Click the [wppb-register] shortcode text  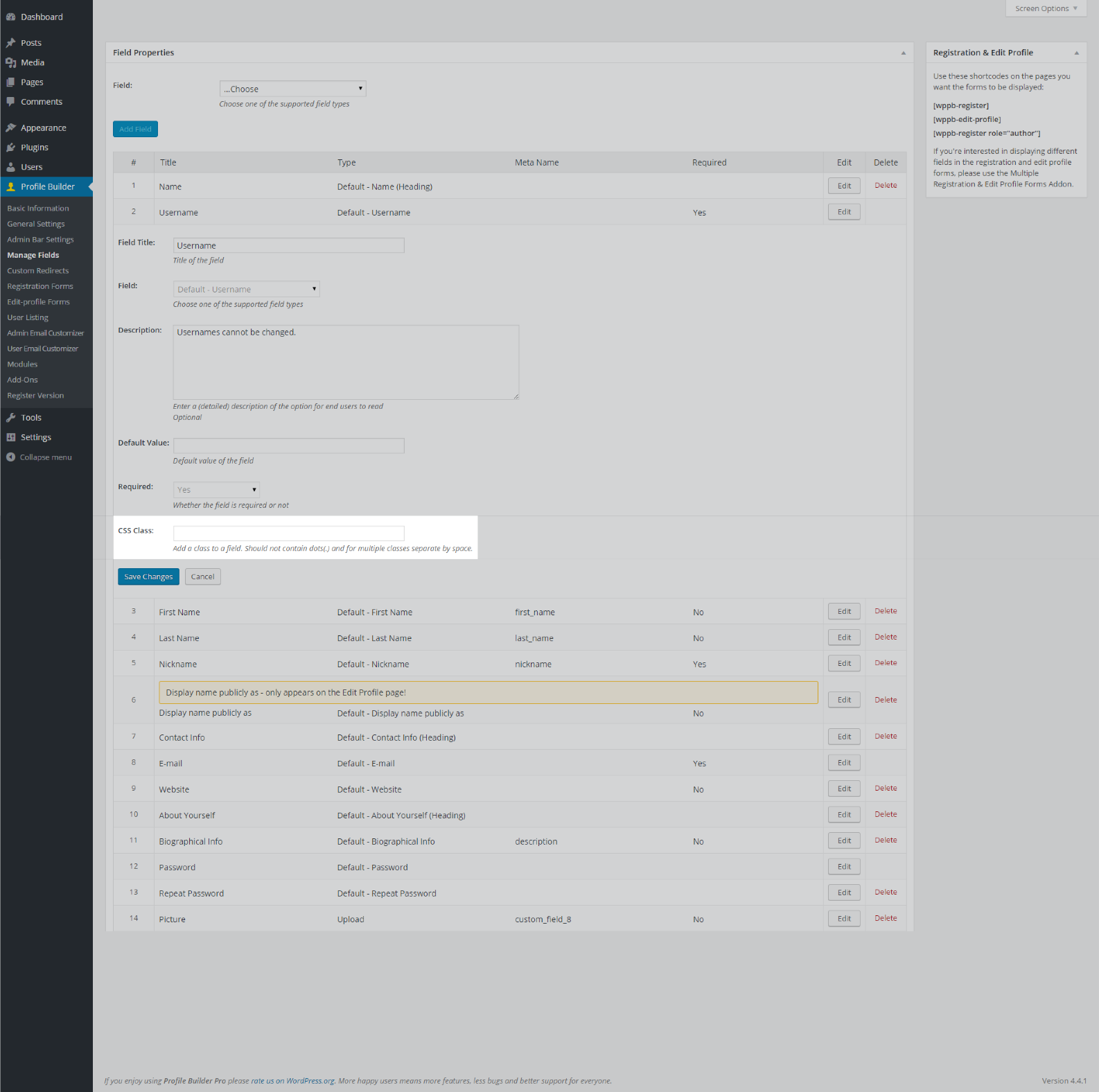pyautogui.click(x=960, y=106)
